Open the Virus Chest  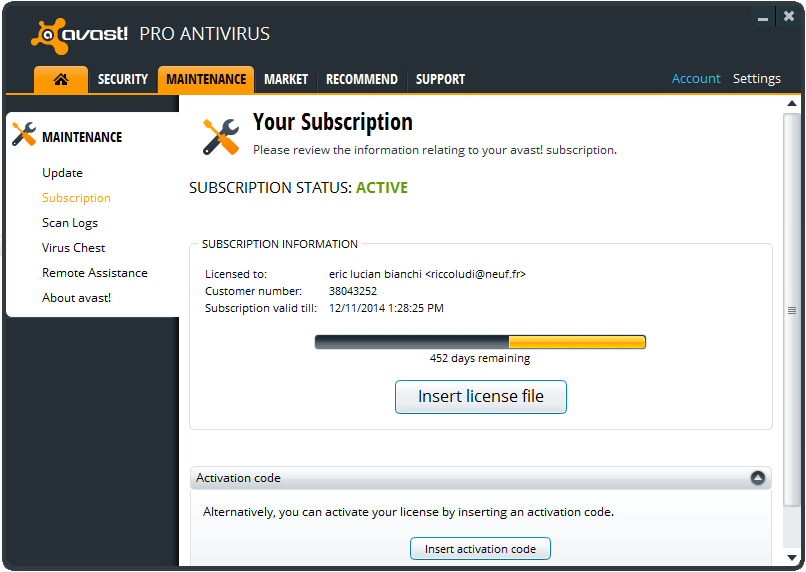coord(74,248)
